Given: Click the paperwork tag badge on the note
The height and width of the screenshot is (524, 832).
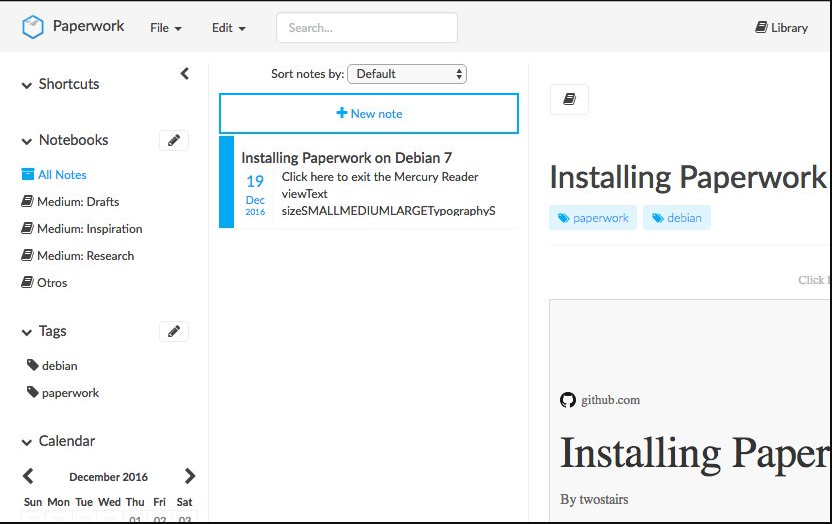Looking at the screenshot, I should point(593,218).
